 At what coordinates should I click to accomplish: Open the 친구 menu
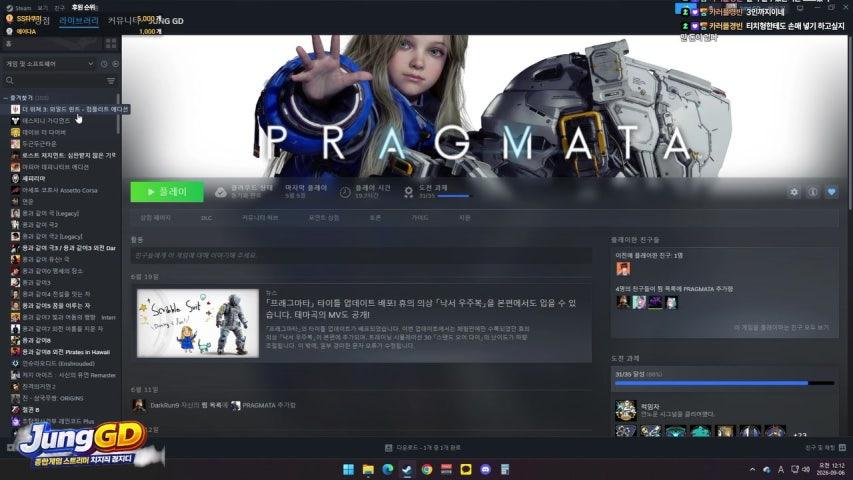(x=59, y=8)
